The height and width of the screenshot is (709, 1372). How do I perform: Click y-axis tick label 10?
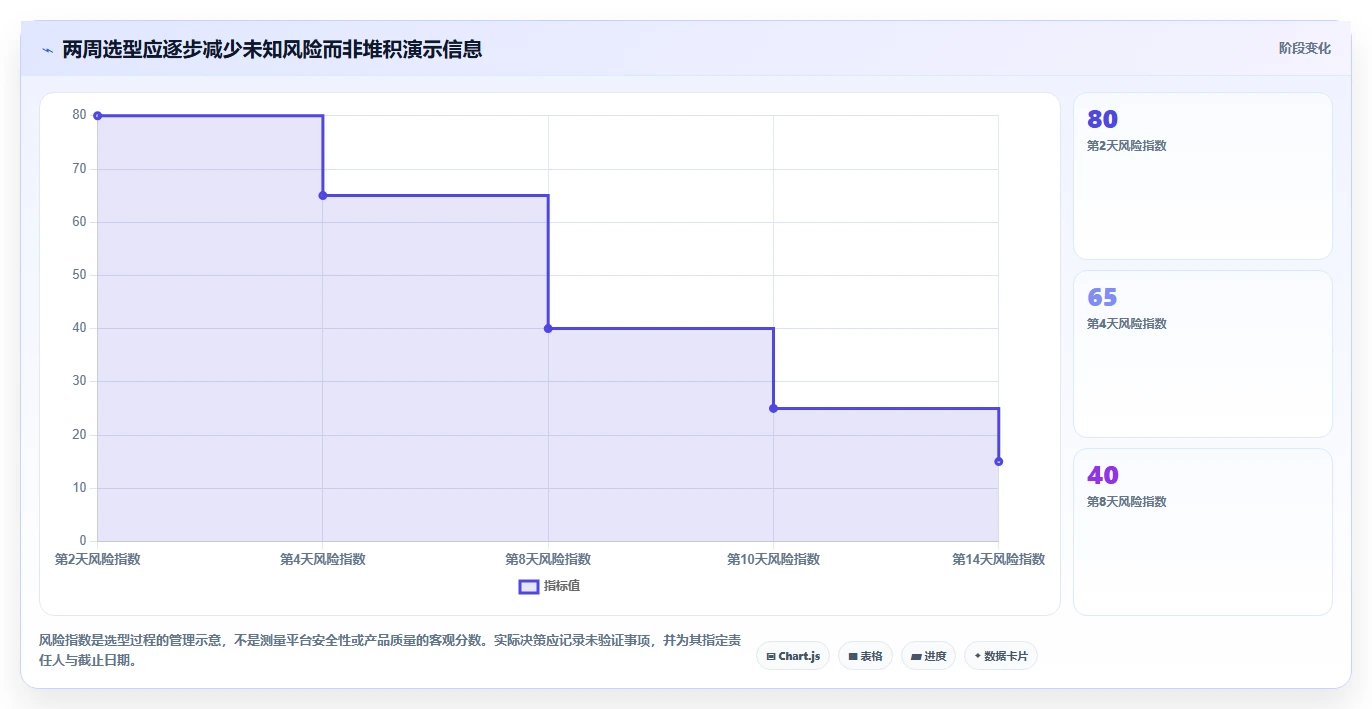click(79, 488)
